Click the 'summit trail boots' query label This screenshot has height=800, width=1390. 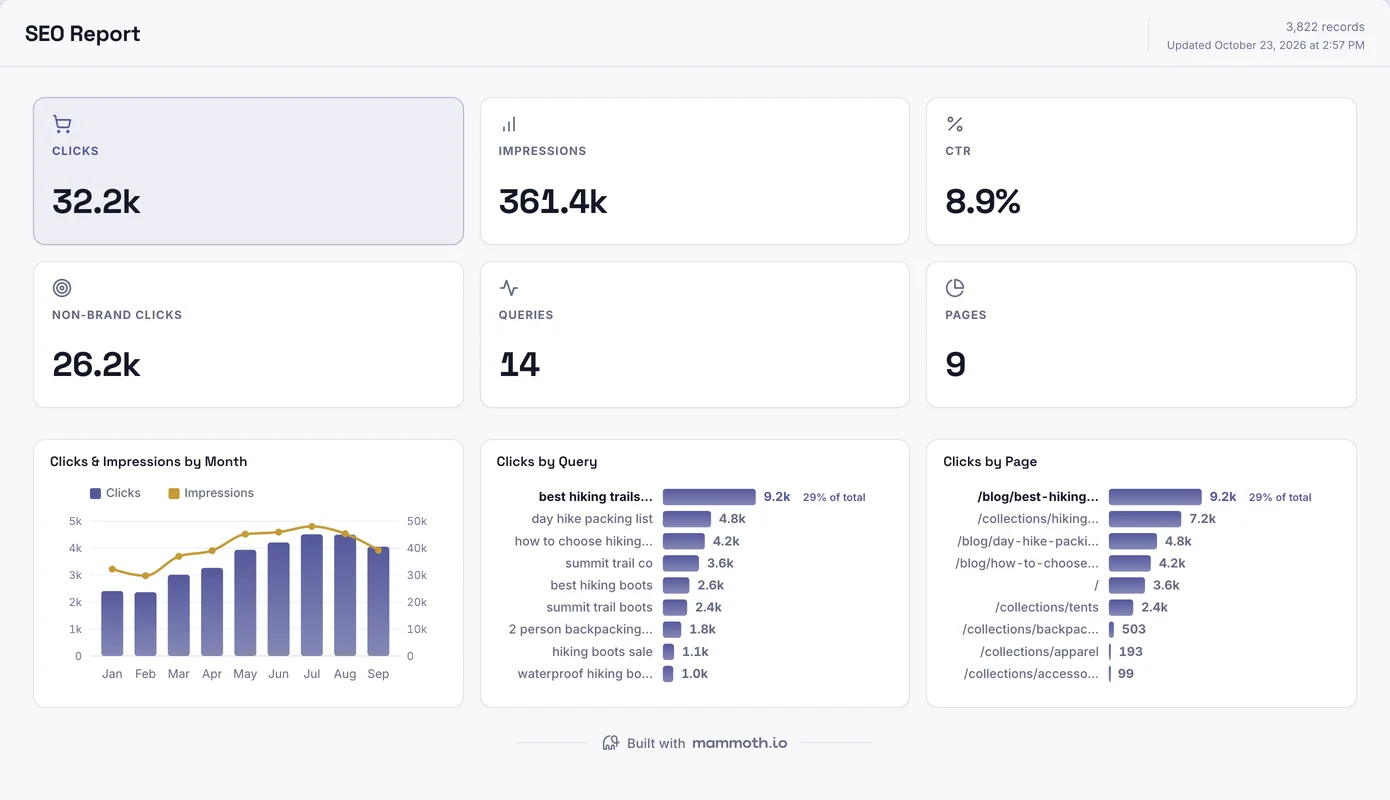pyautogui.click(x=600, y=607)
